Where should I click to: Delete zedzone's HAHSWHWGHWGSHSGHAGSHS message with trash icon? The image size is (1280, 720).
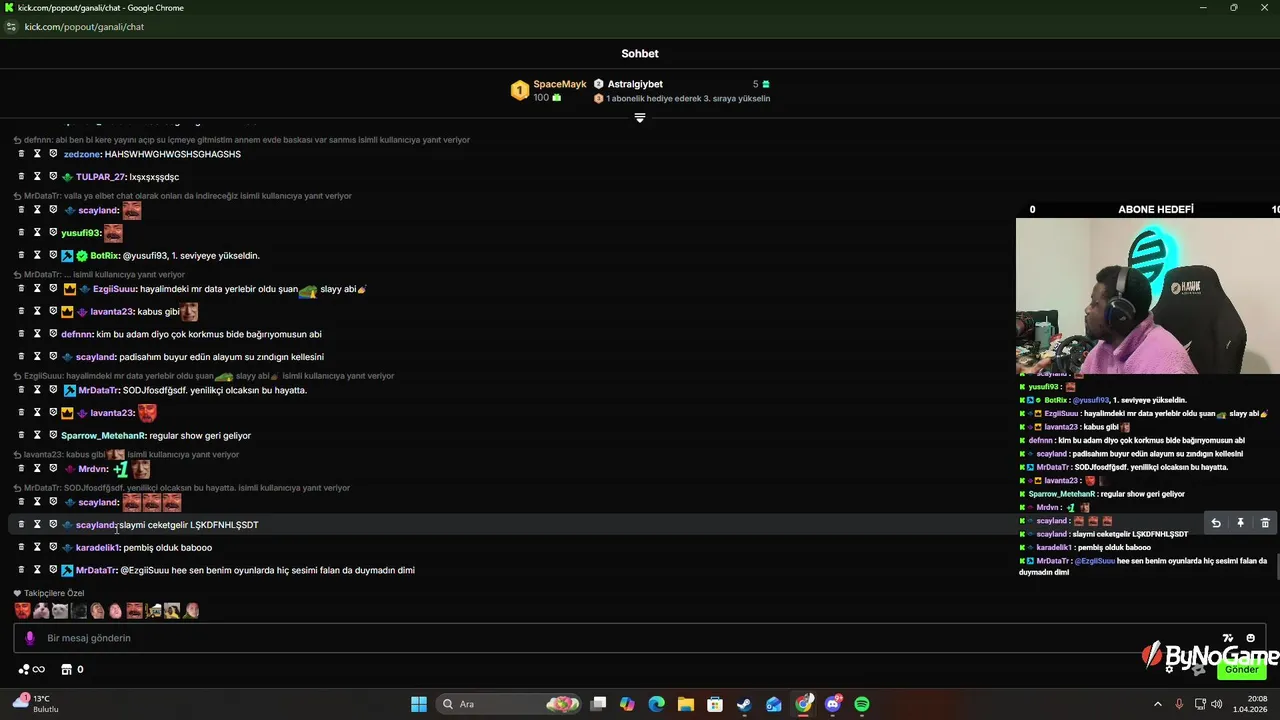pos(21,154)
